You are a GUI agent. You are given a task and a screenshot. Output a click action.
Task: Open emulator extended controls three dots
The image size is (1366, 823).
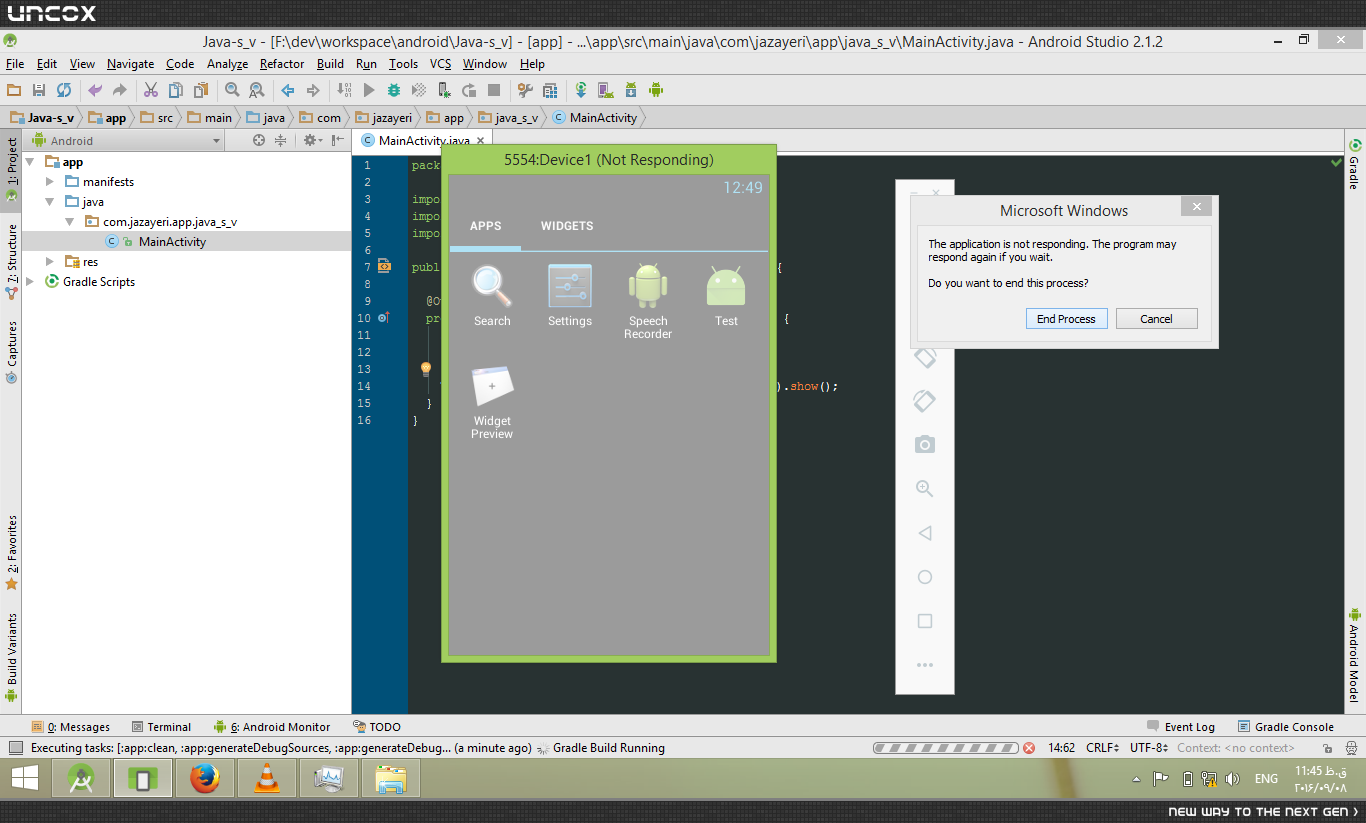point(925,665)
